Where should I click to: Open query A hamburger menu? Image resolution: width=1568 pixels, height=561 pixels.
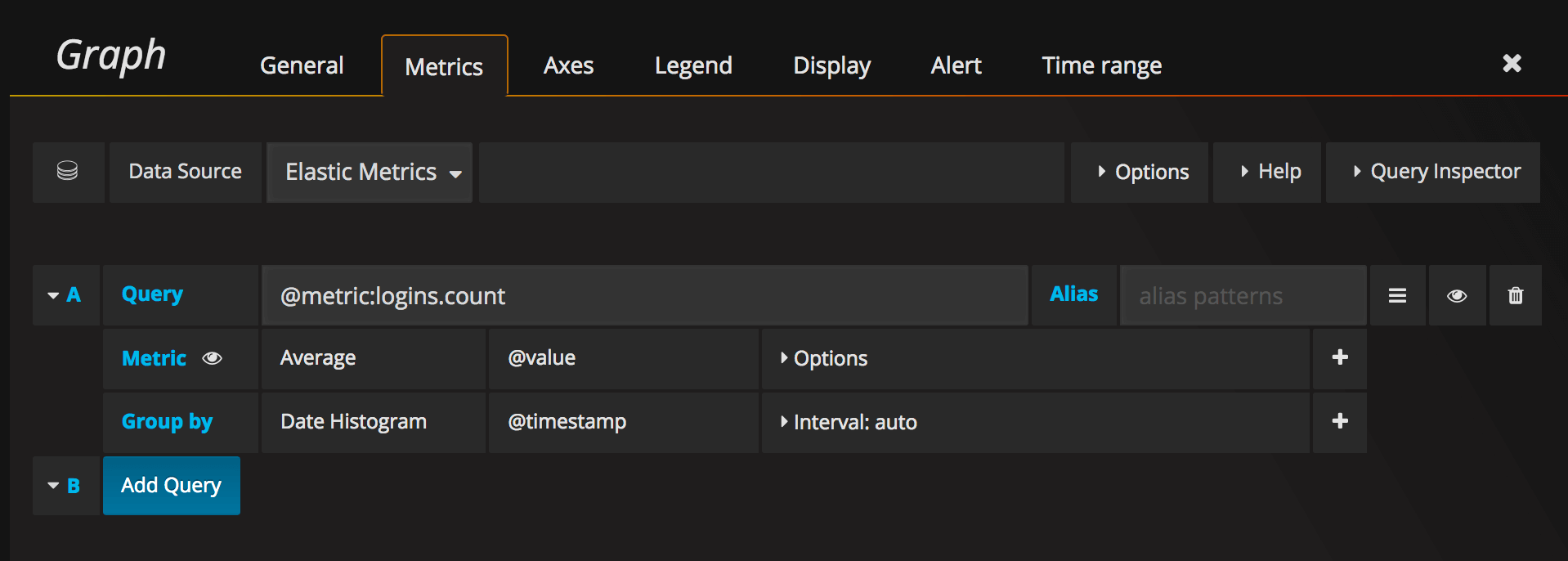click(1397, 295)
